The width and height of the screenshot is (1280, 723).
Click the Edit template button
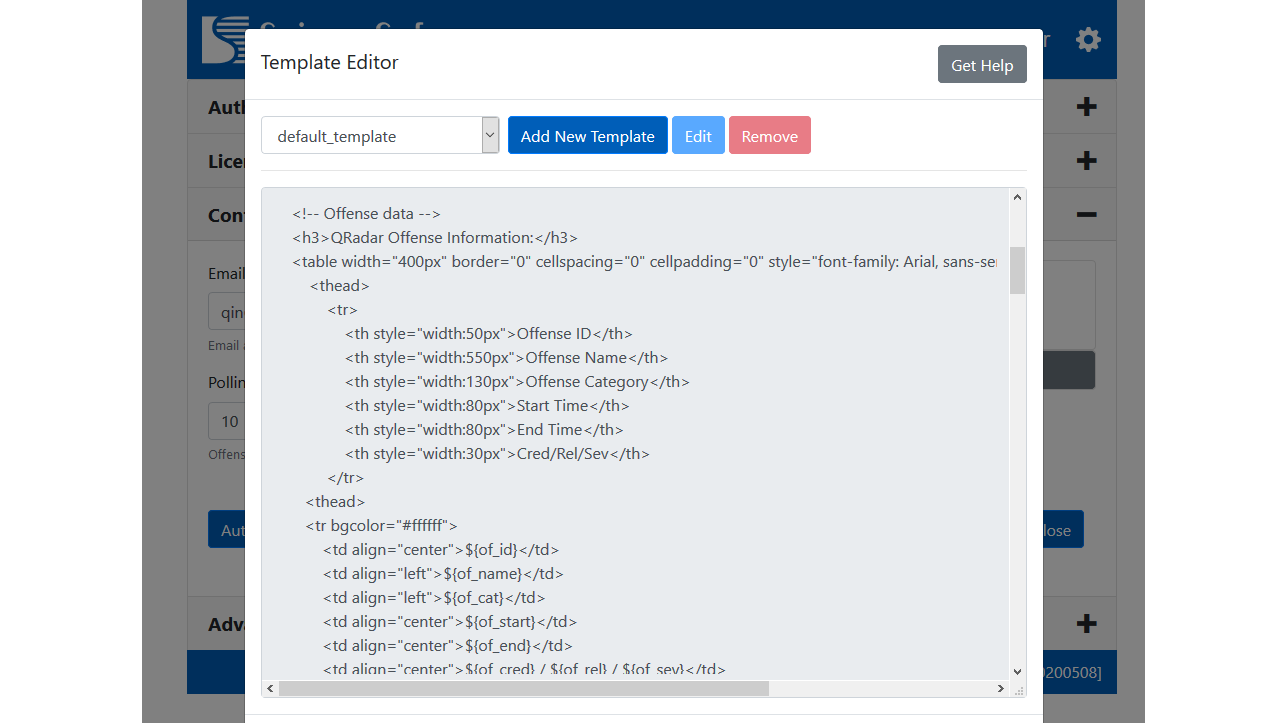click(698, 136)
